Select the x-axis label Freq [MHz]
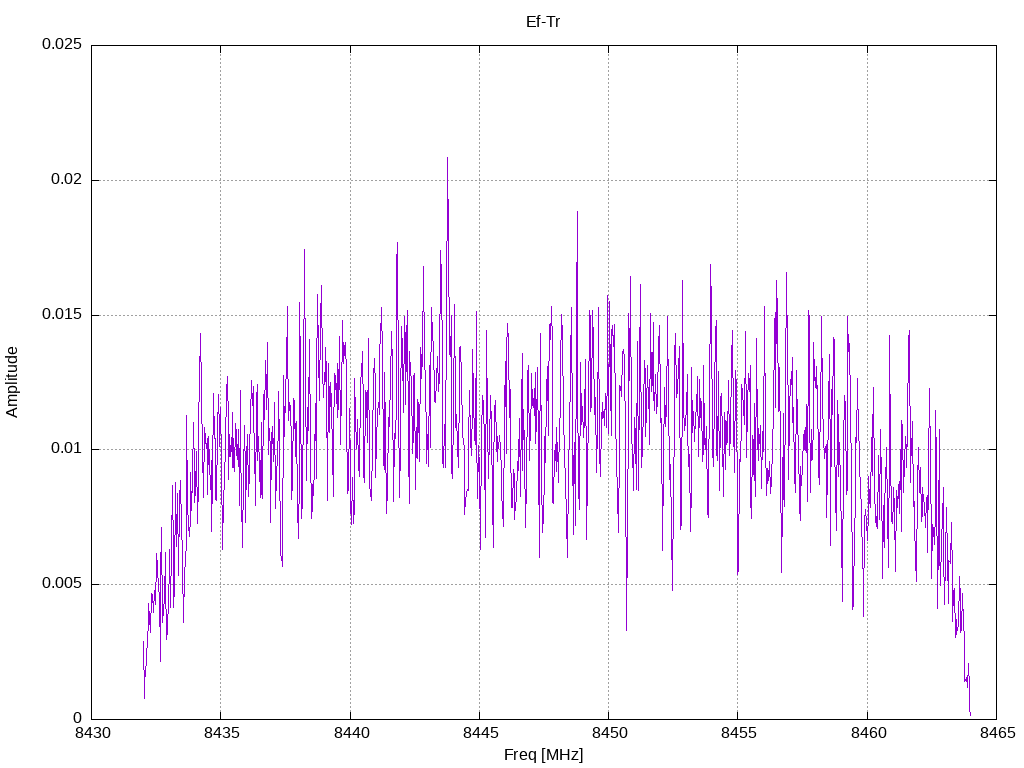 coord(543,755)
